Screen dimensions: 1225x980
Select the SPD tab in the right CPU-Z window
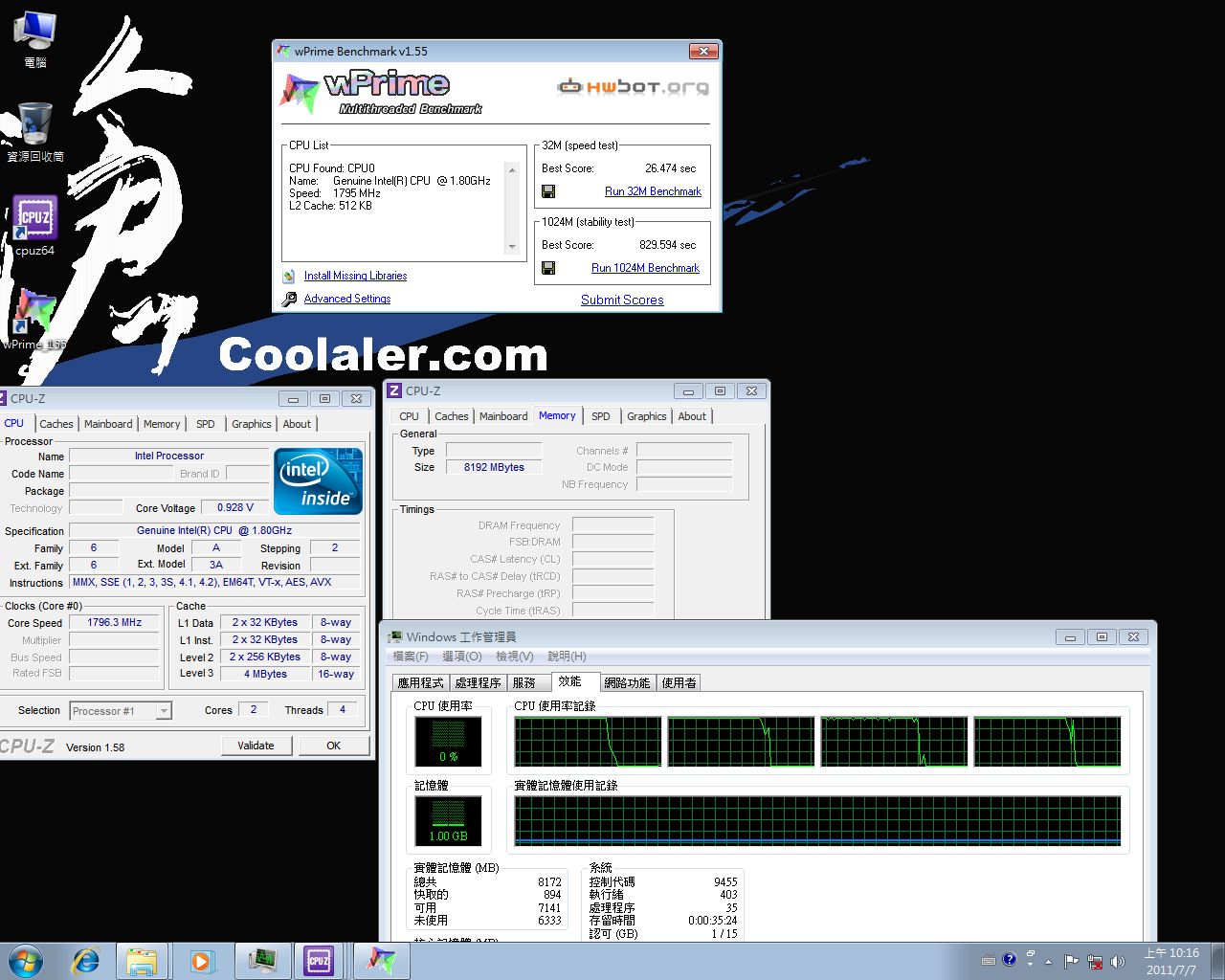click(601, 416)
